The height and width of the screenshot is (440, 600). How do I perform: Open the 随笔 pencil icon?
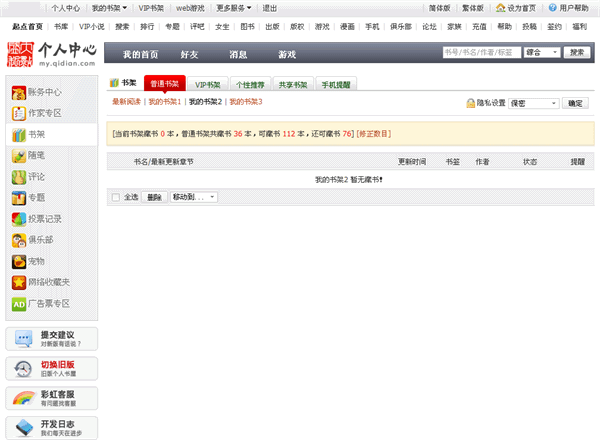coord(19,156)
